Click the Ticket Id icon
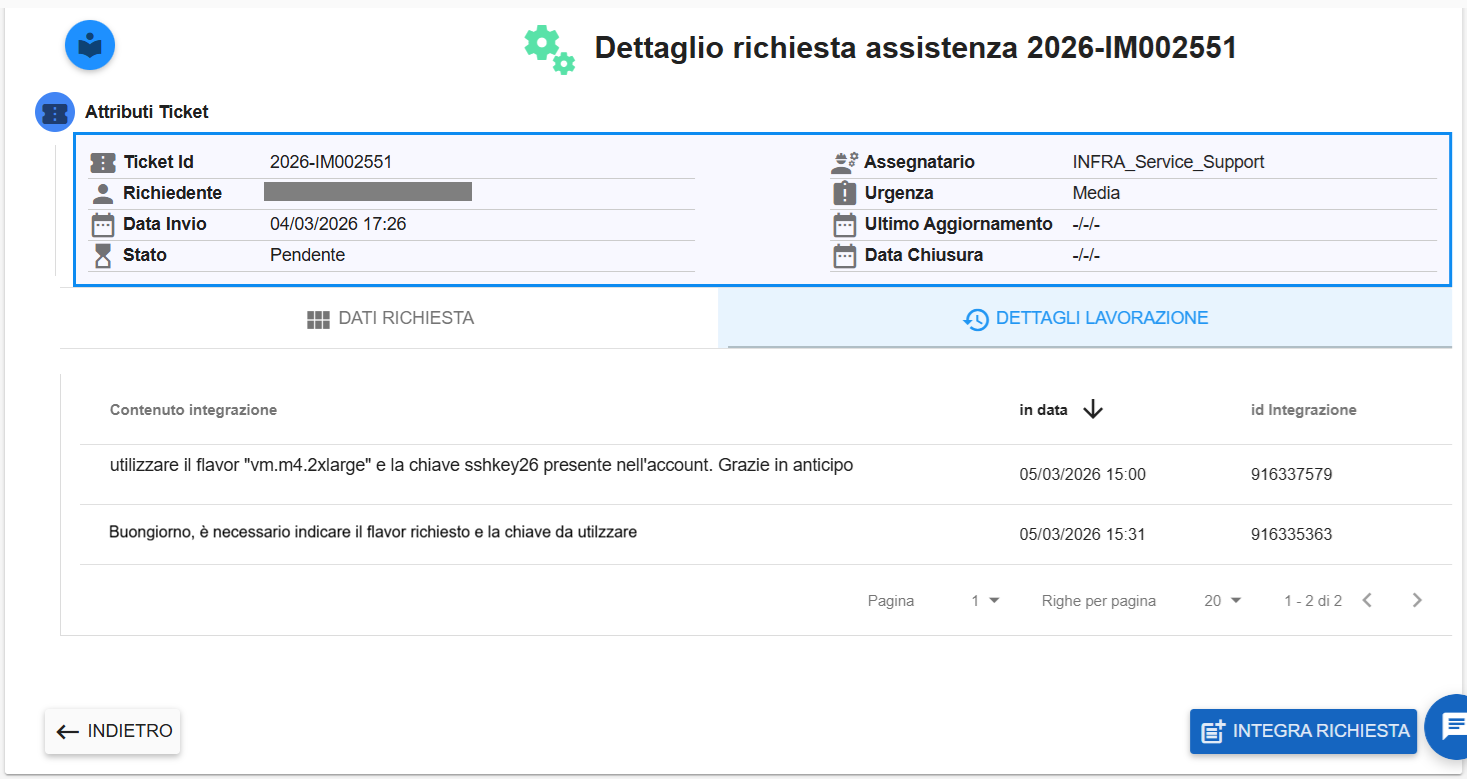The image size is (1467, 779). tap(103, 162)
